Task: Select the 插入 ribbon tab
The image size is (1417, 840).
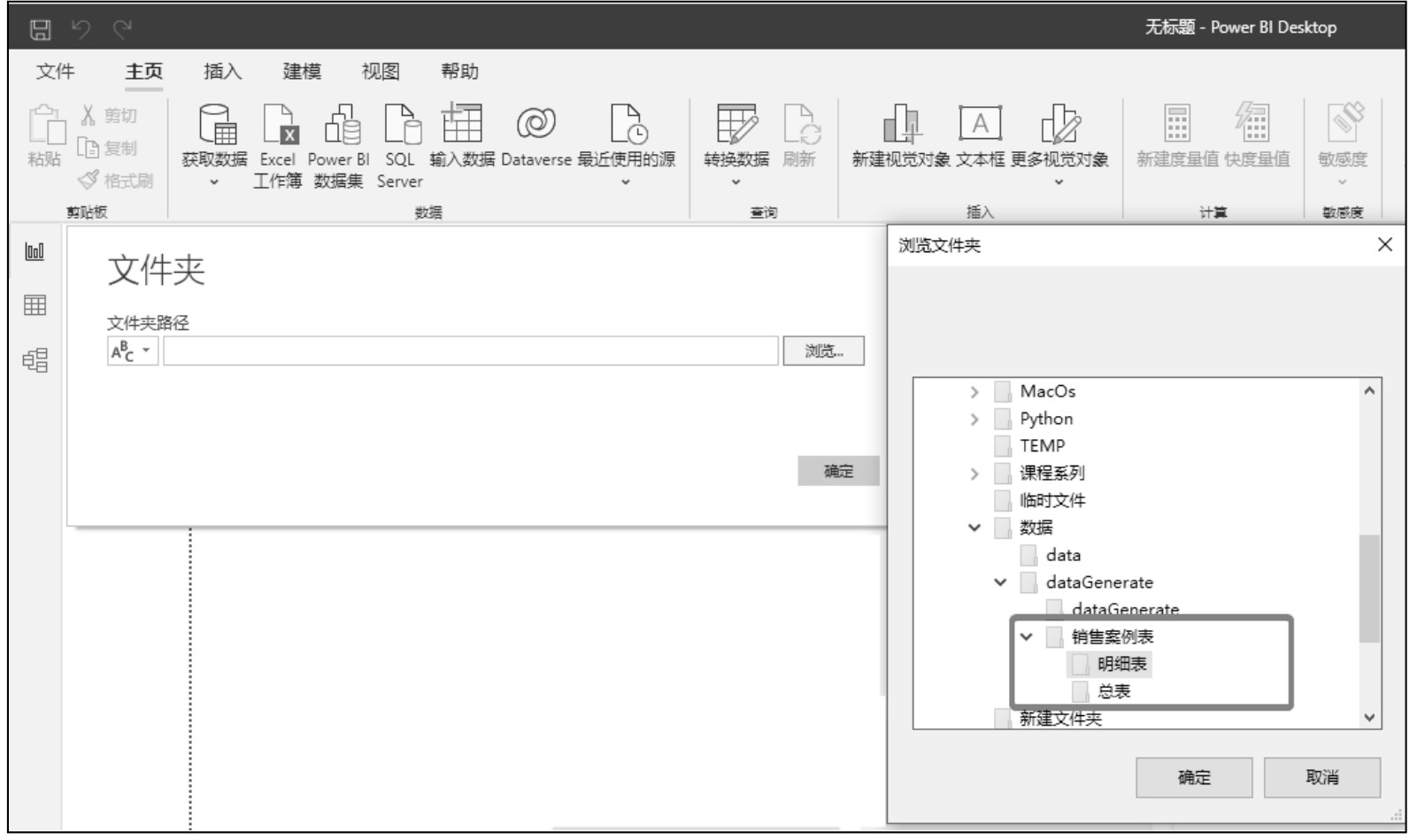Action: pos(222,72)
